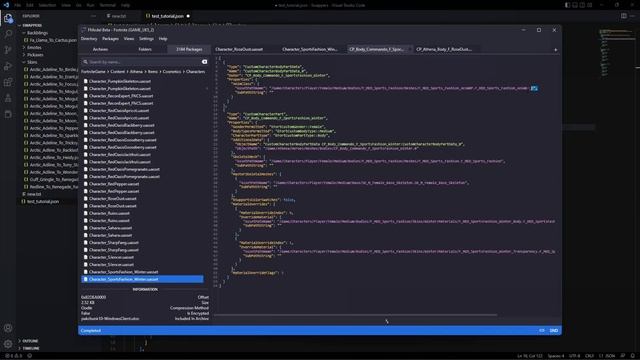Open Source Control in VS Code activity bar
The width and height of the screenshot is (640, 360).
[8, 50]
